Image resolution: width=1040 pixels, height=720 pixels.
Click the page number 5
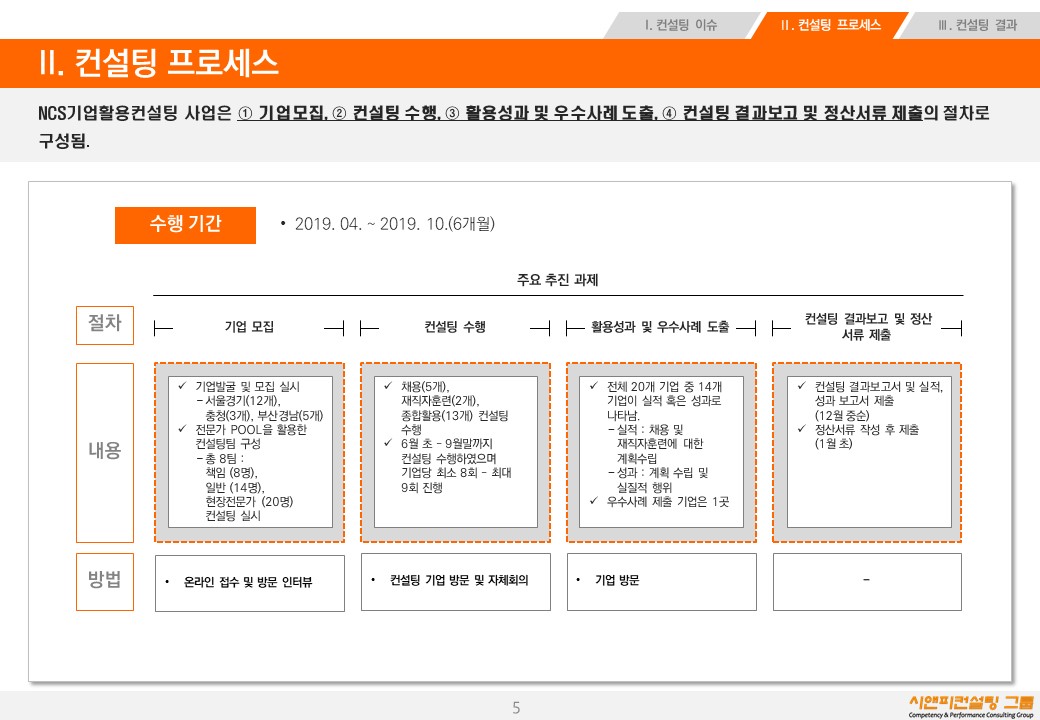point(516,707)
